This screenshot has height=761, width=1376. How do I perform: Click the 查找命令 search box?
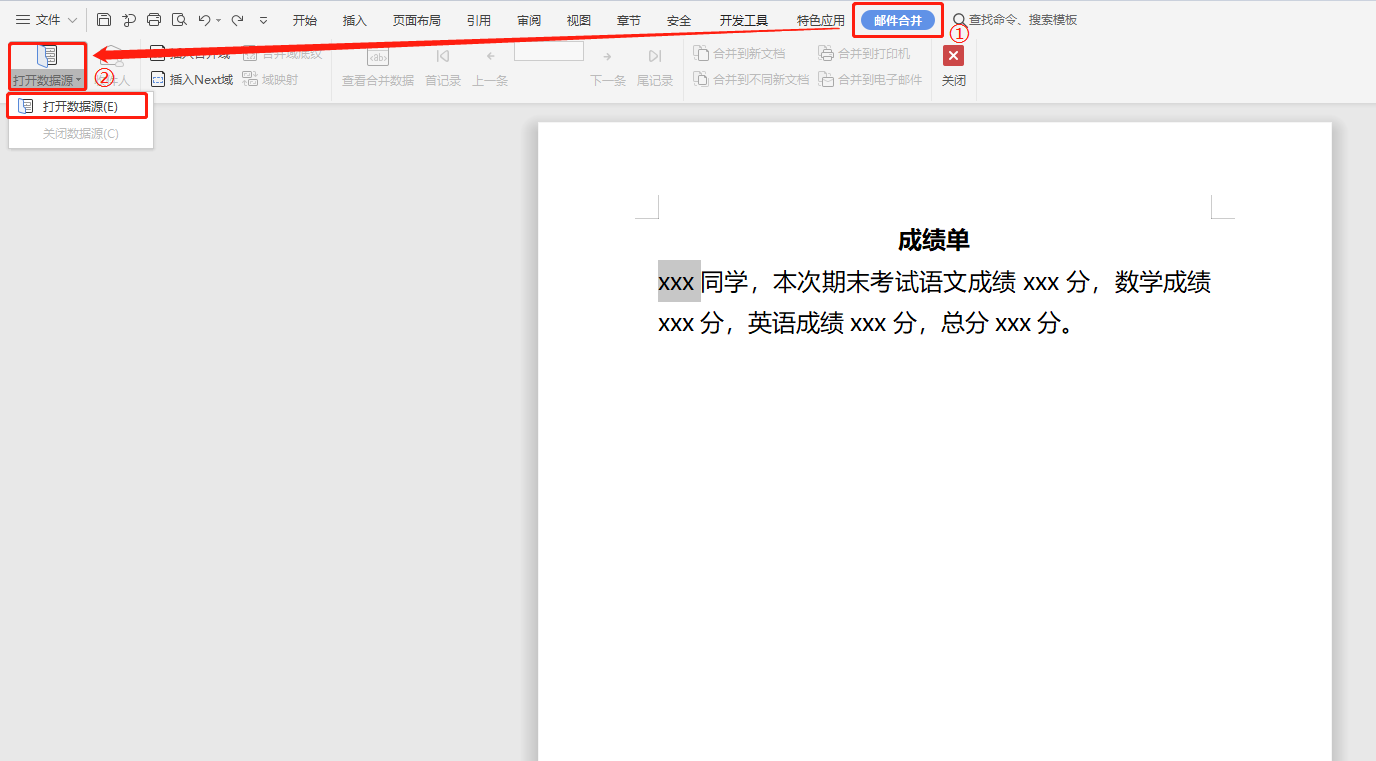[1022, 20]
